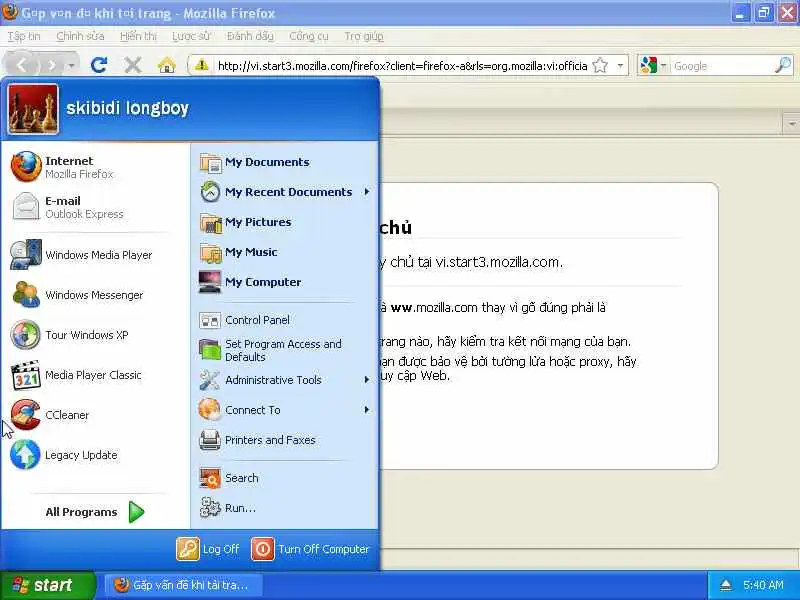Click Turn Off Computer button

coord(310,549)
